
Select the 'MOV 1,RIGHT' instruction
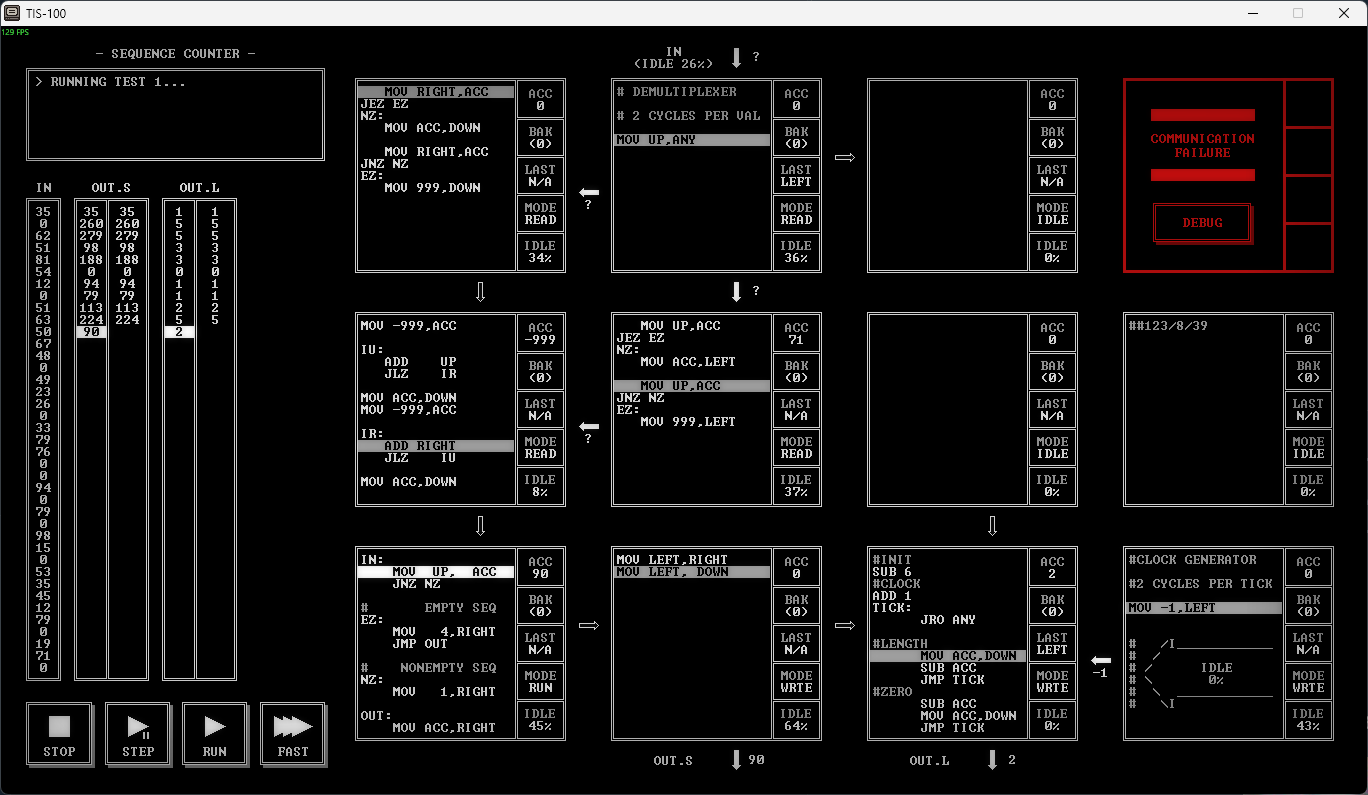444,692
